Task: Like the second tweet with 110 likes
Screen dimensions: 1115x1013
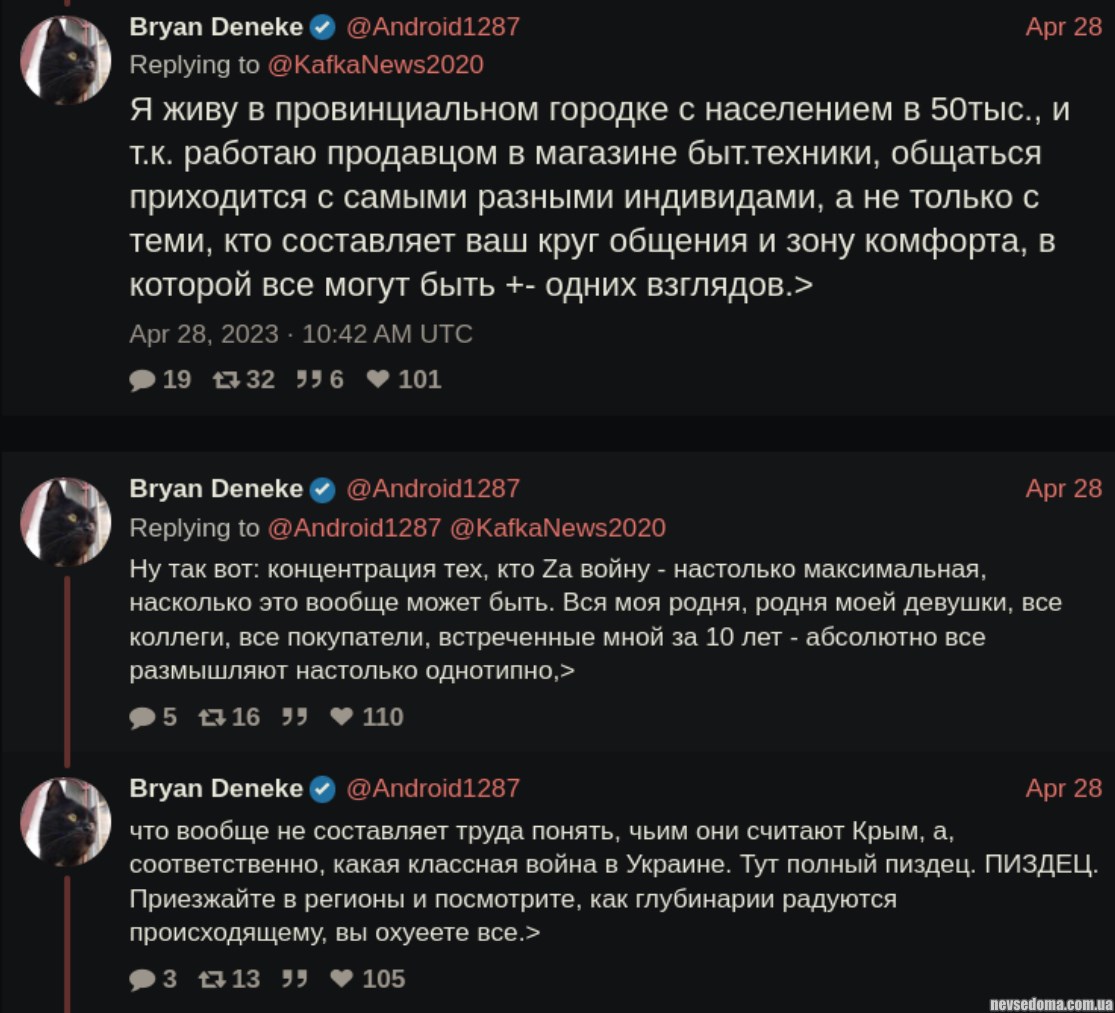Action: (x=342, y=717)
